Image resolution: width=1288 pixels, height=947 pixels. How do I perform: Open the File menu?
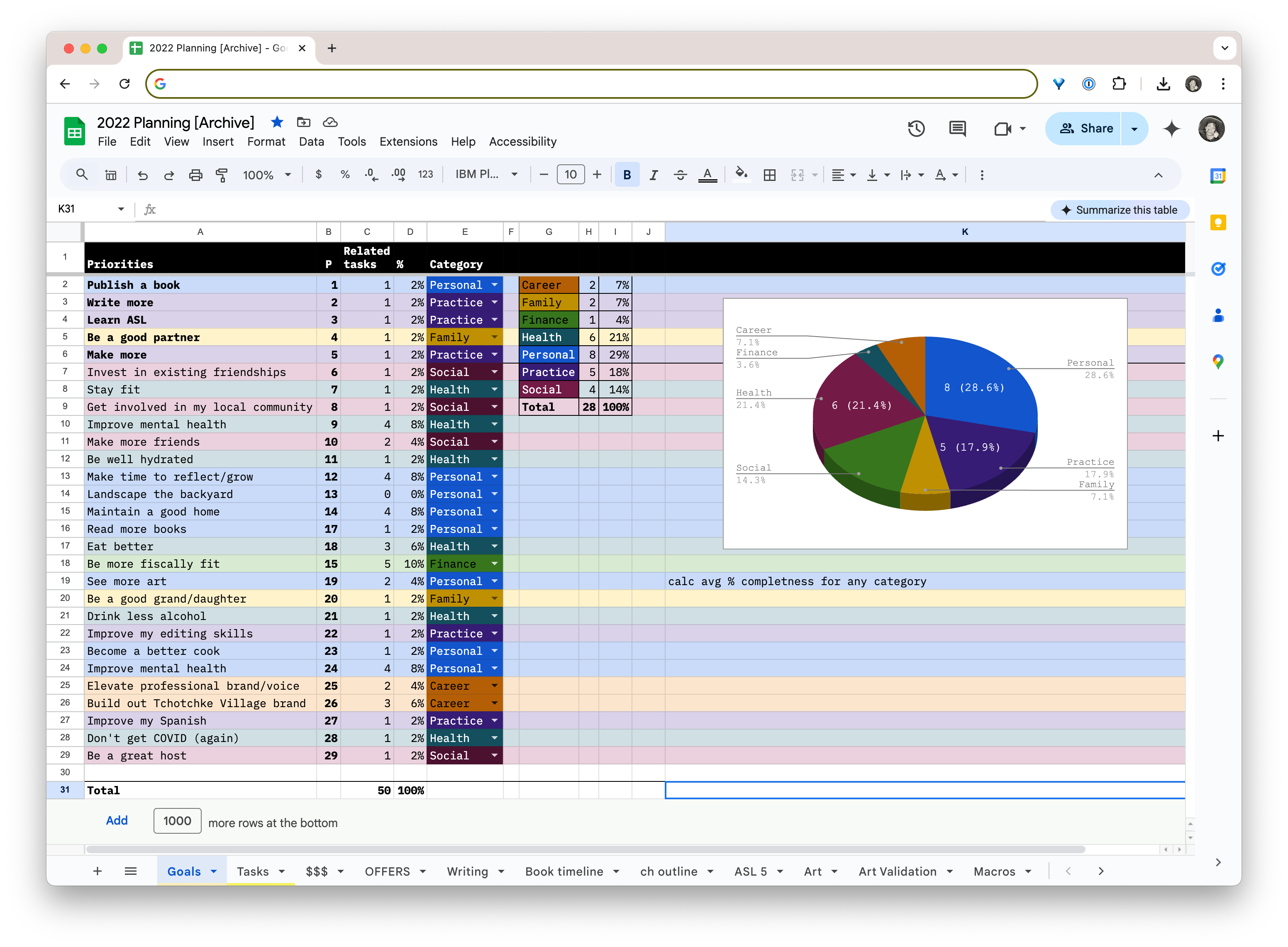(107, 142)
